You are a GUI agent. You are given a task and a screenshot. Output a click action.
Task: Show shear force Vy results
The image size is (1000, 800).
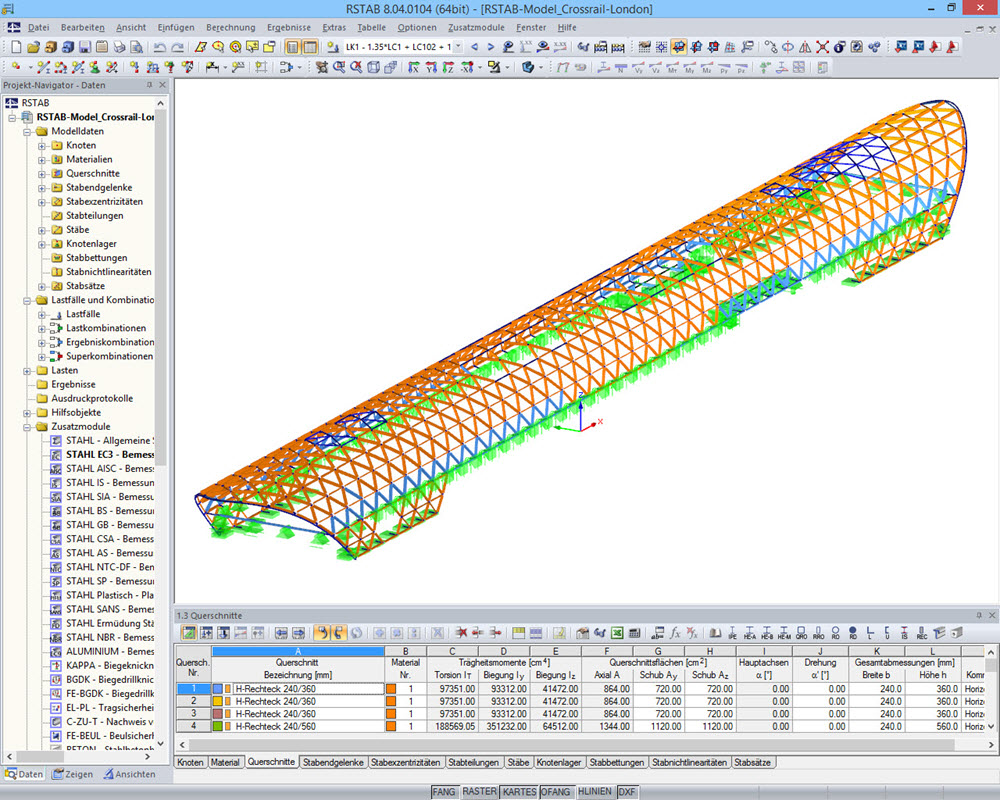[x=638, y=68]
